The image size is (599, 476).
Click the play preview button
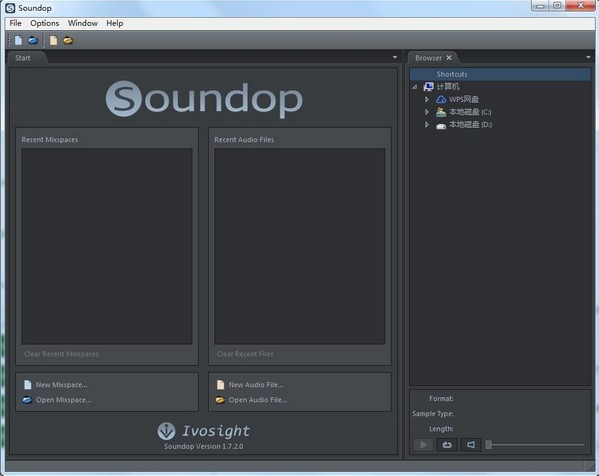[x=423, y=445]
